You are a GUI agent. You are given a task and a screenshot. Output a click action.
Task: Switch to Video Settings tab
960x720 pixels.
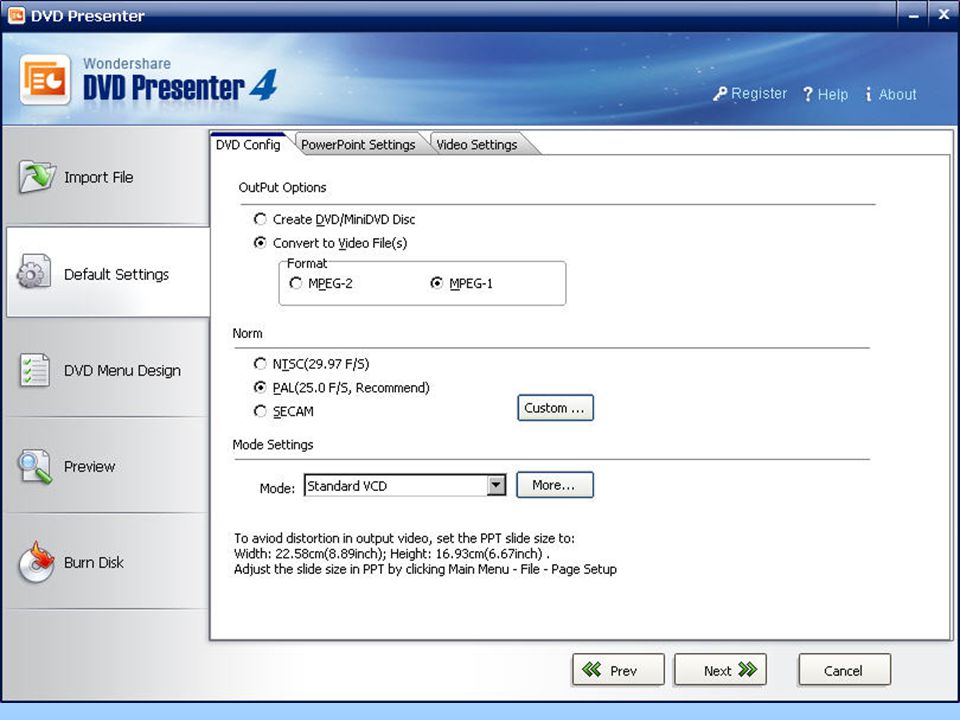(477, 144)
